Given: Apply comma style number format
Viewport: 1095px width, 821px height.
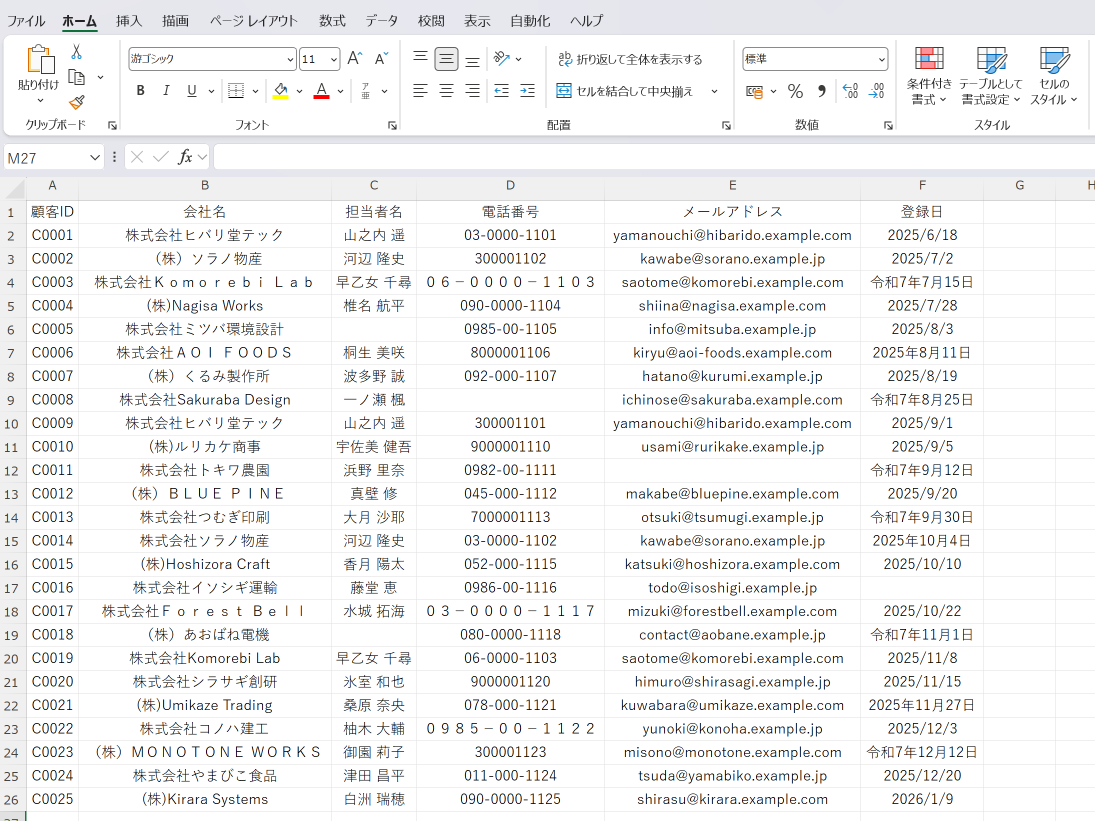Looking at the screenshot, I should [x=821, y=91].
